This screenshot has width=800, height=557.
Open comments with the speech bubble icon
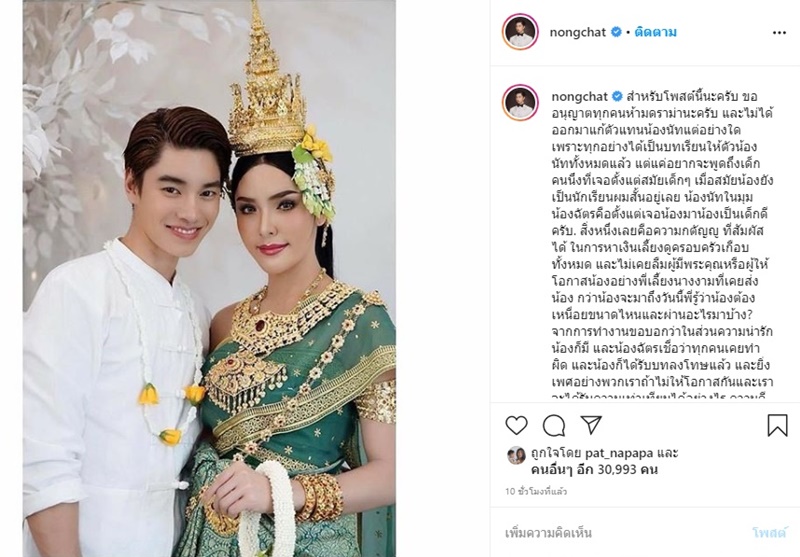pos(554,425)
